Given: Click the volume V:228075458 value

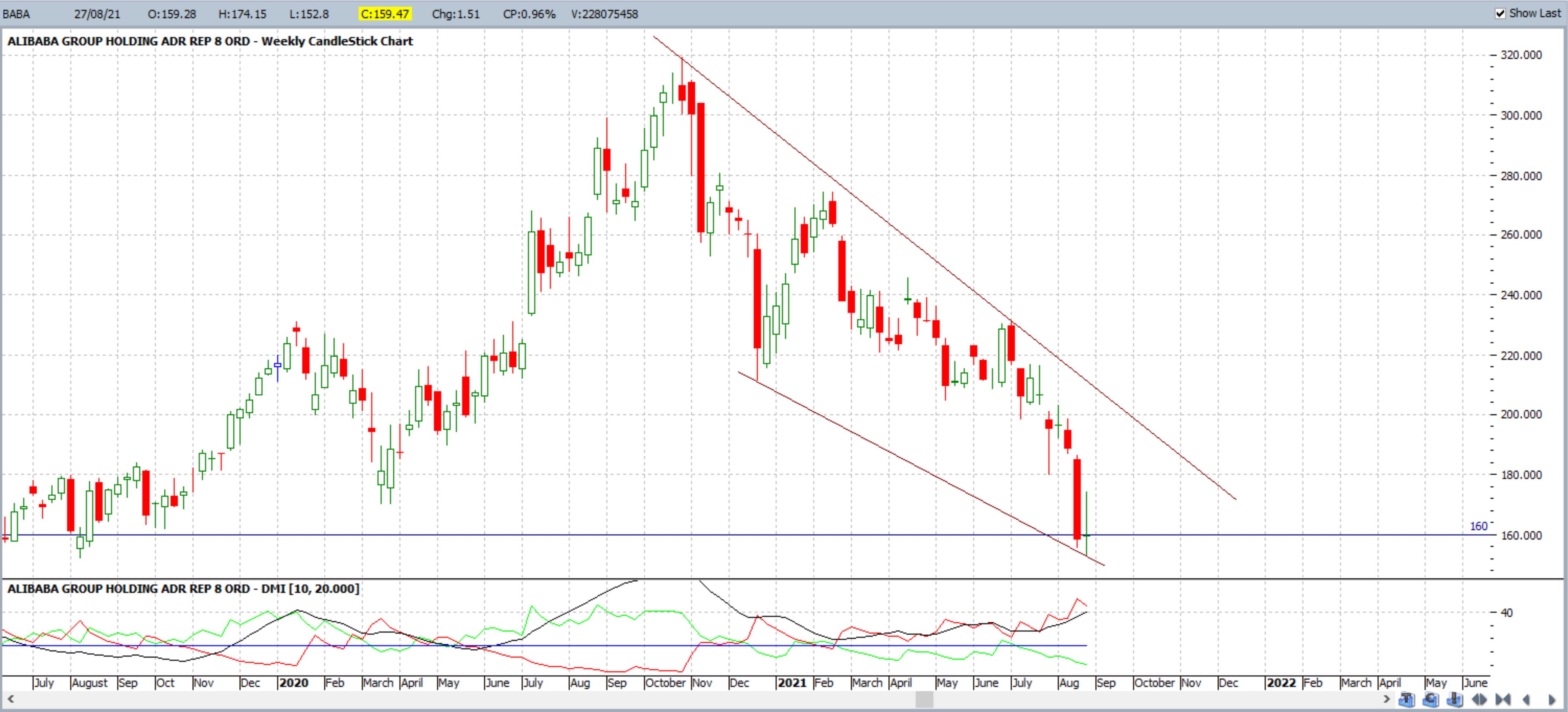Looking at the screenshot, I should [604, 14].
